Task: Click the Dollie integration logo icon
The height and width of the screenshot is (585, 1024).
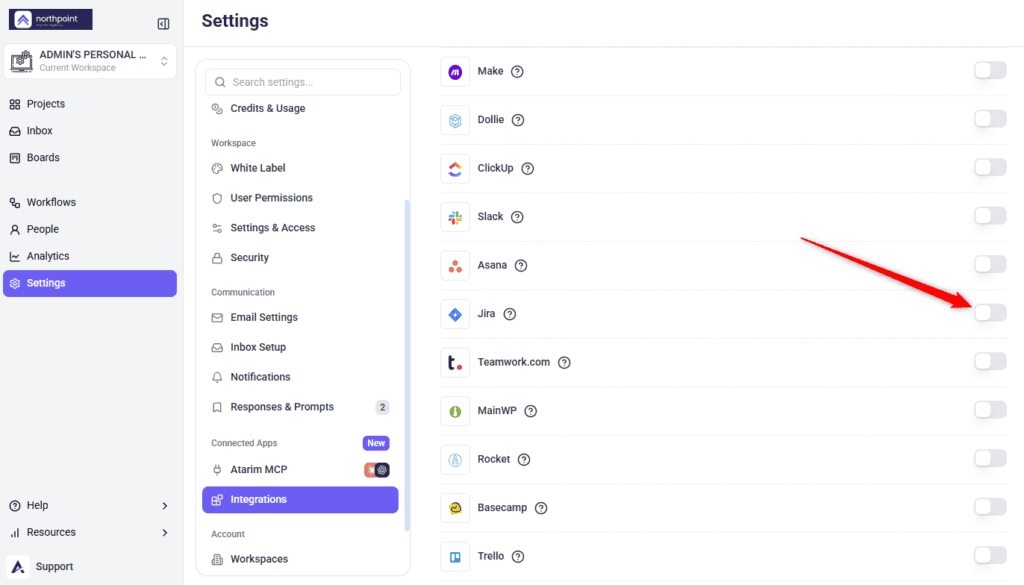Action: 455,120
